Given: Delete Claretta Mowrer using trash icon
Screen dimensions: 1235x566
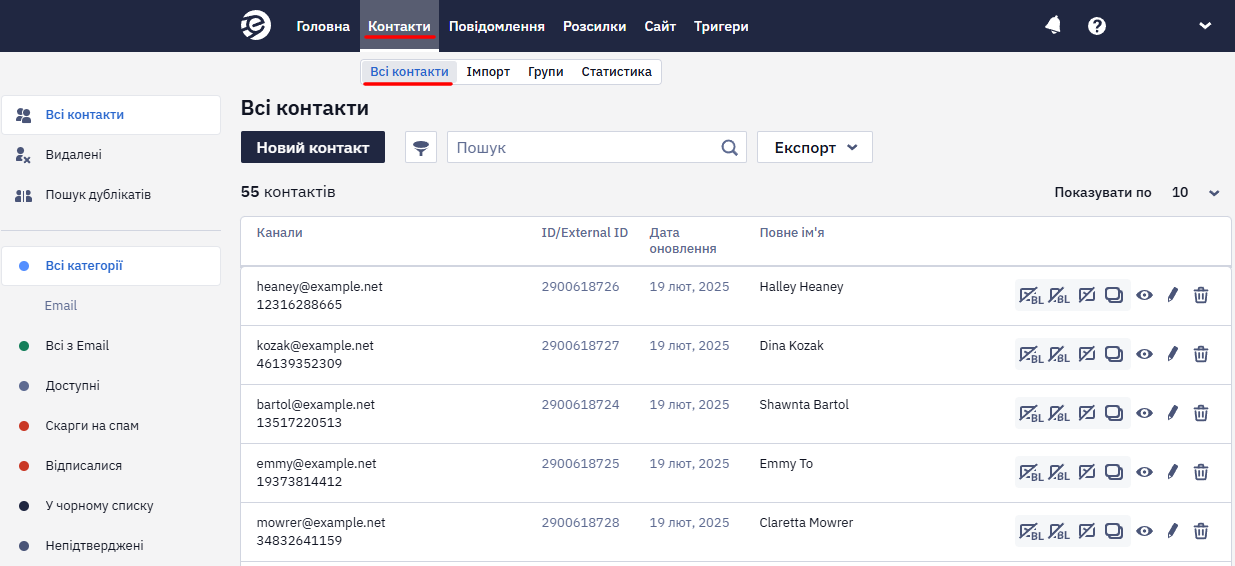Looking at the screenshot, I should [1201, 531].
